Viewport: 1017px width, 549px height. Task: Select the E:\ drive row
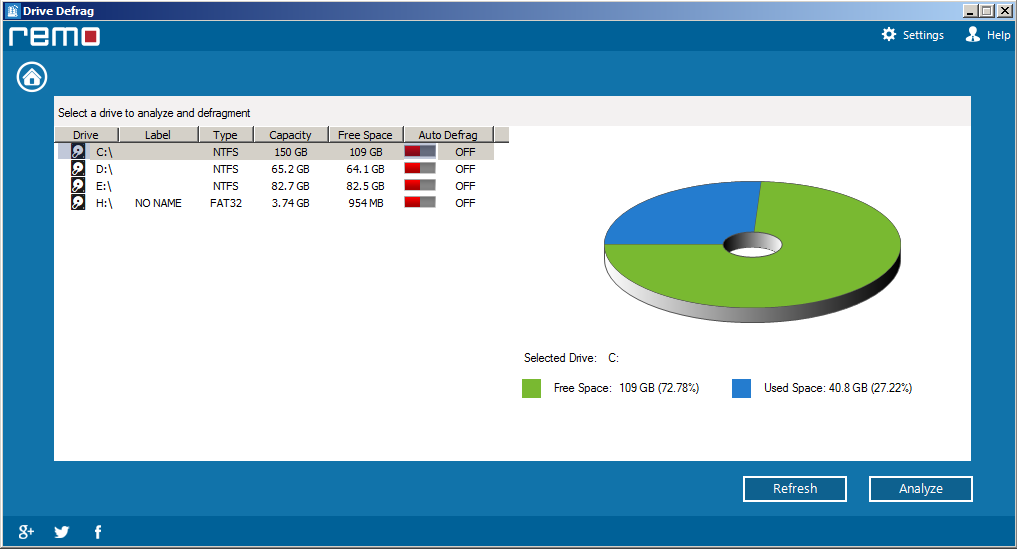coord(104,186)
